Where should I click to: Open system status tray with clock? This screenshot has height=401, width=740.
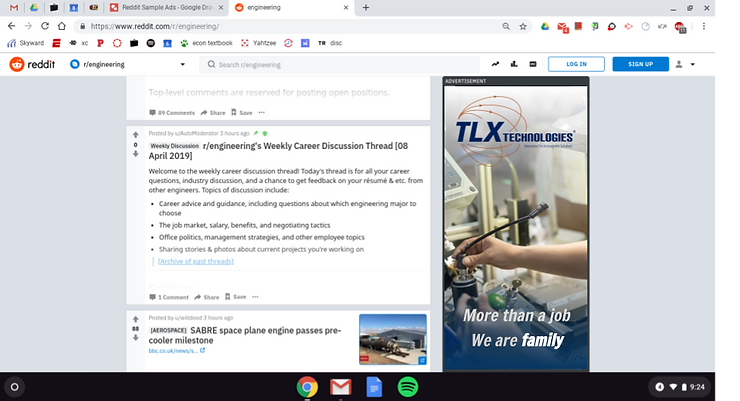click(x=680, y=387)
